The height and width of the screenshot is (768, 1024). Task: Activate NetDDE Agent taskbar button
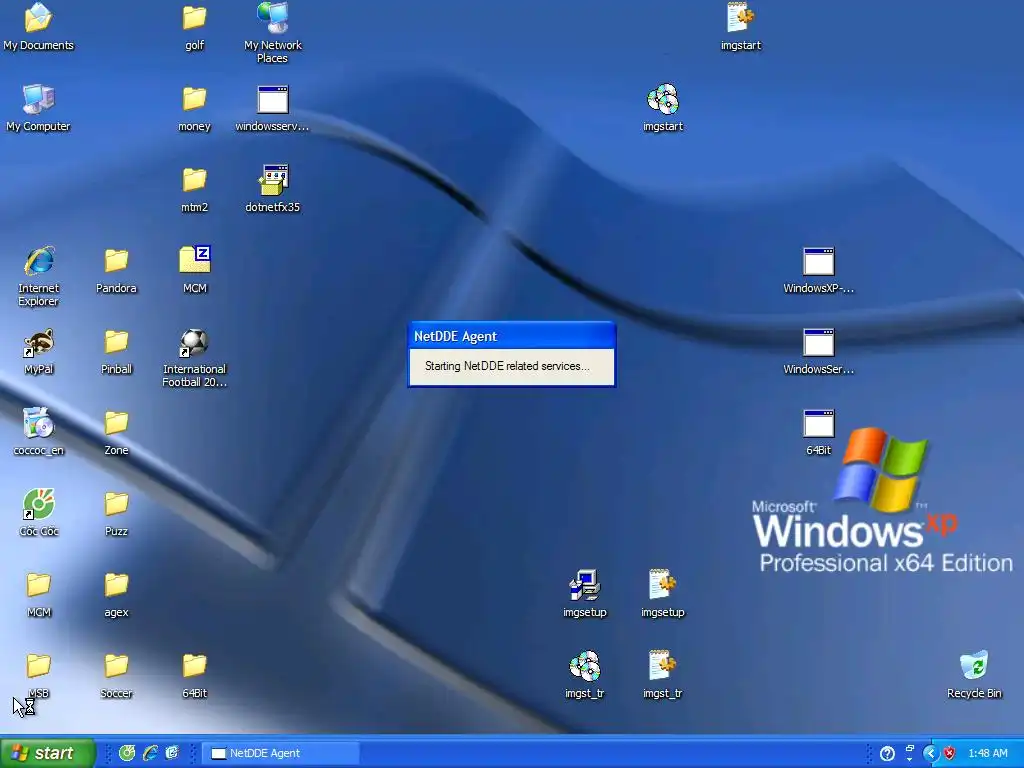(x=281, y=753)
